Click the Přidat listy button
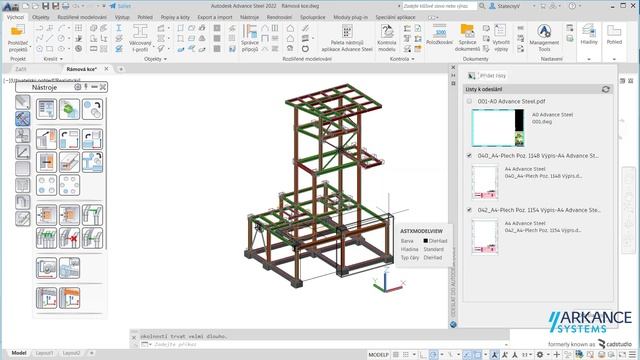 (487, 76)
